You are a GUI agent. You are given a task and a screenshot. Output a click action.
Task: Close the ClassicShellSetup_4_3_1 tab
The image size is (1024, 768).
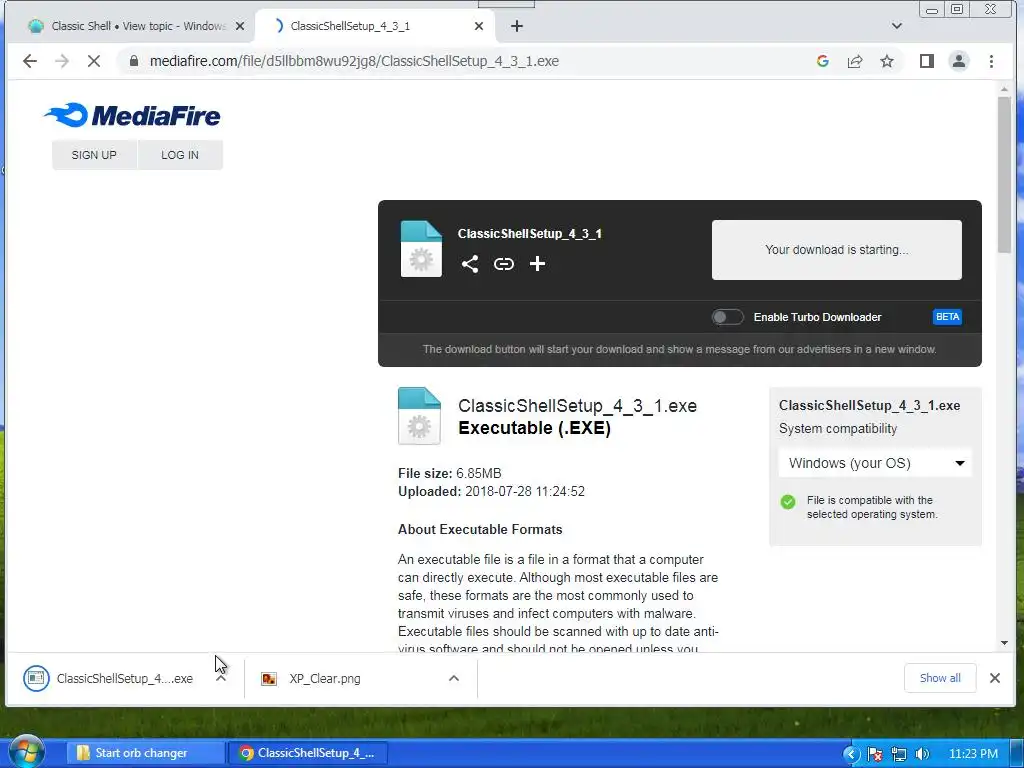[479, 26]
